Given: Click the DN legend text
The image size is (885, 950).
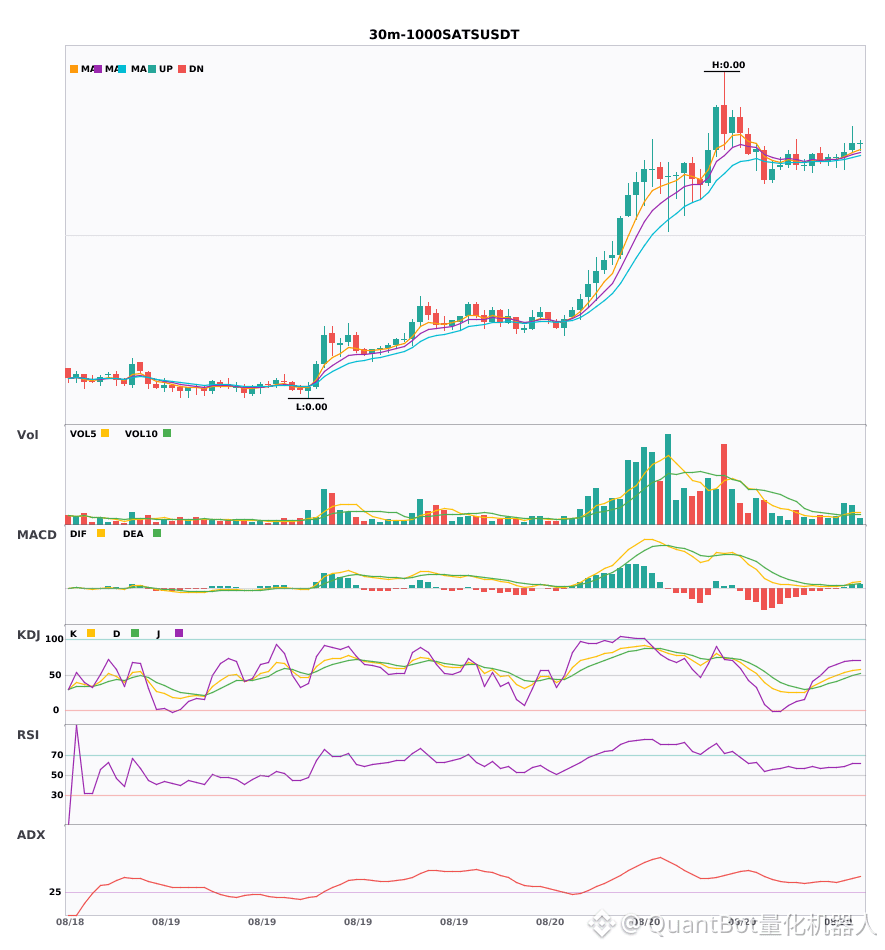Looking at the screenshot, I should click(x=196, y=69).
